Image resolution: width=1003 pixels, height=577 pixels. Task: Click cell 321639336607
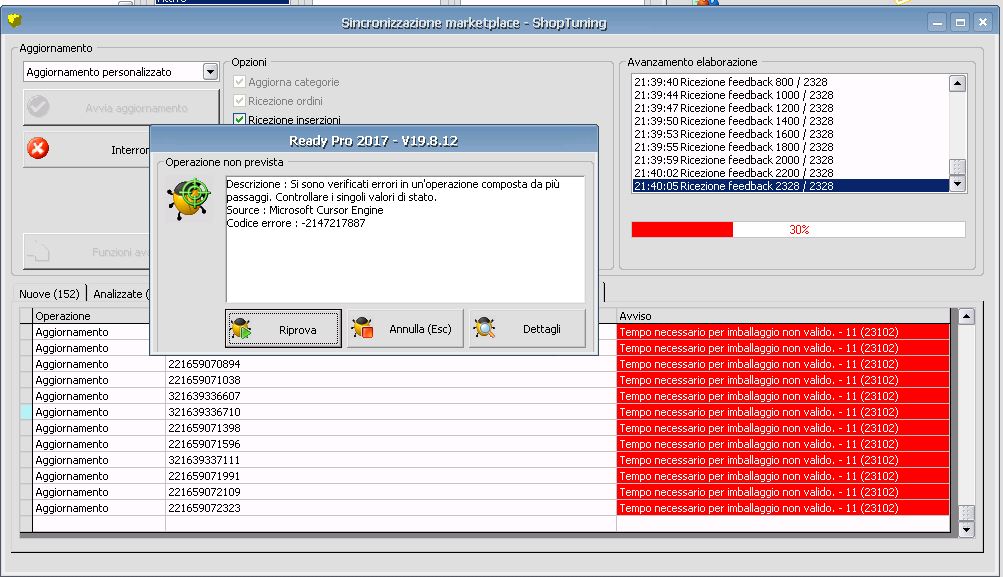391,396
